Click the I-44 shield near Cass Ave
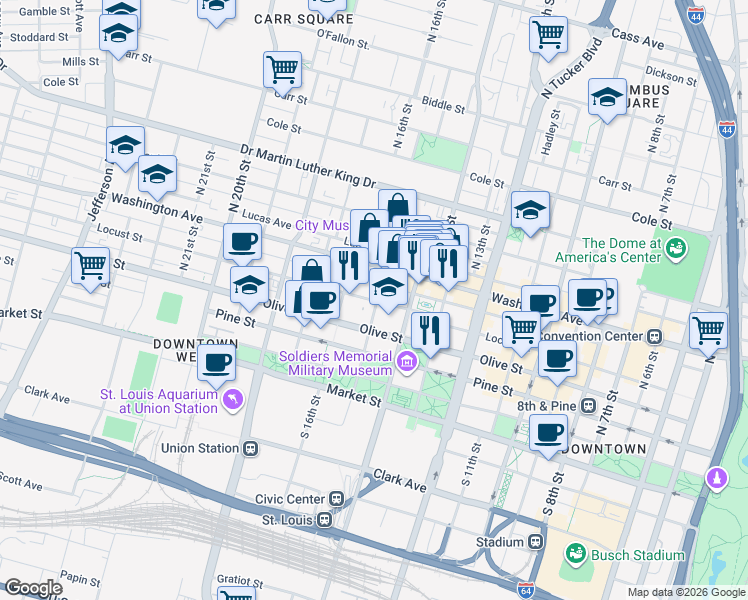The height and width of the screenshot is (600, 748). (x=696, y=15)
